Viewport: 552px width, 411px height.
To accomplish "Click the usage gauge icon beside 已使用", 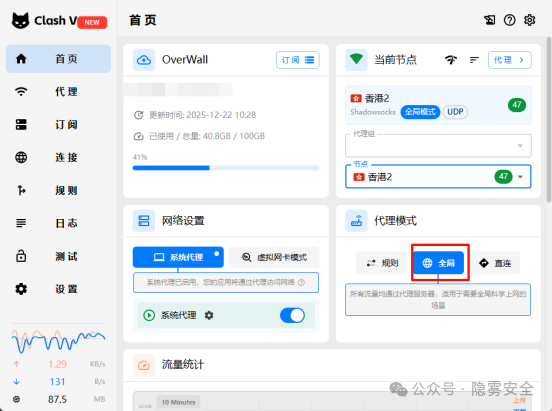I will coord(138,136).
